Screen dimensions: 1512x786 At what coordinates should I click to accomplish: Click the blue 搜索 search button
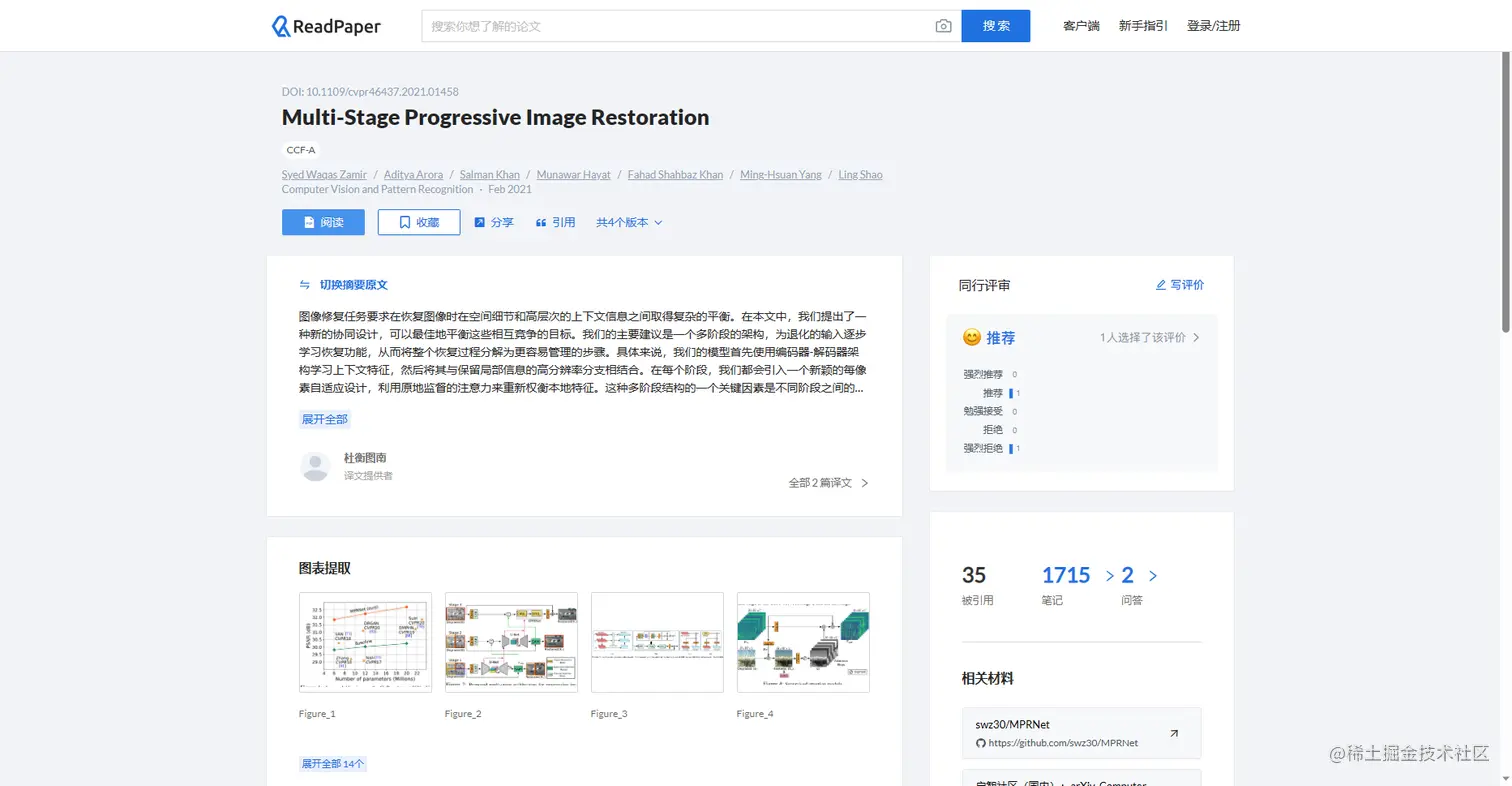(x=996, y=26)
